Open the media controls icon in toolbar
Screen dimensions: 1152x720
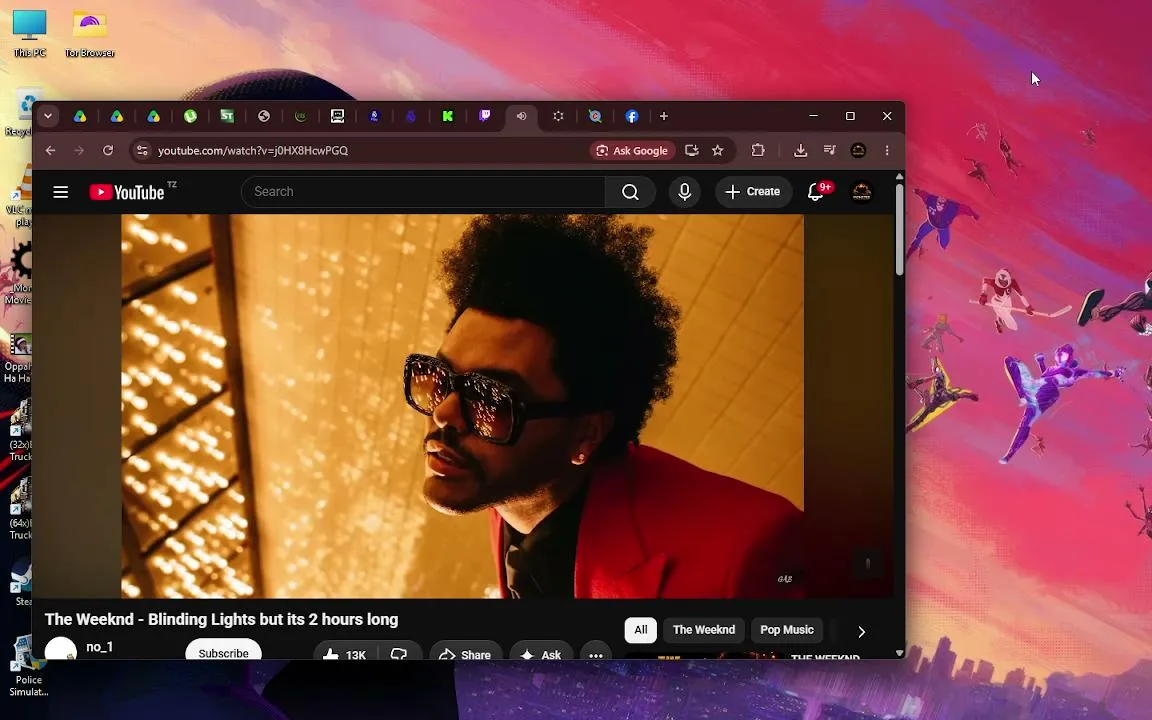click(x=829, y=151)
